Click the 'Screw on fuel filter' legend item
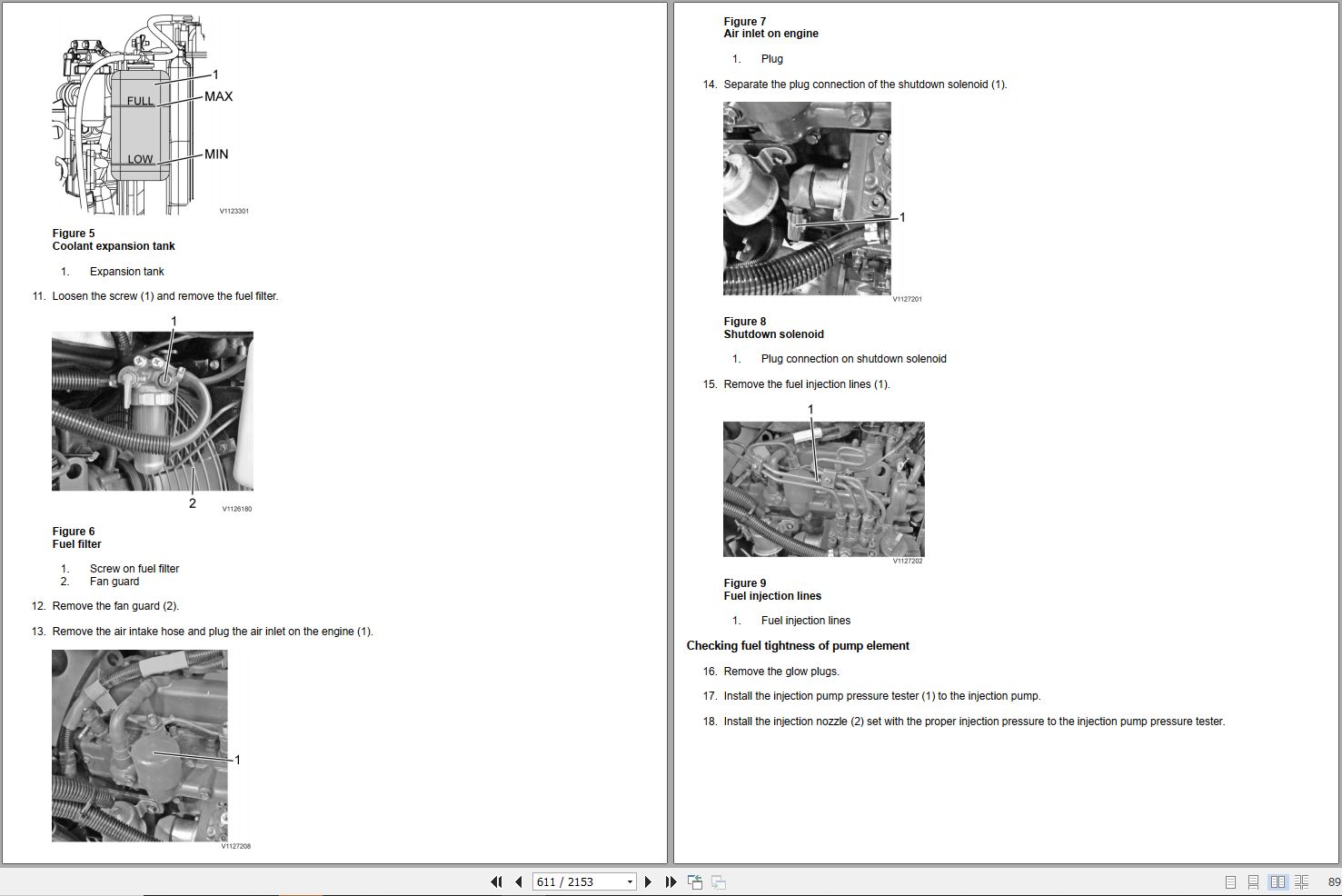 tap(134, 569)
